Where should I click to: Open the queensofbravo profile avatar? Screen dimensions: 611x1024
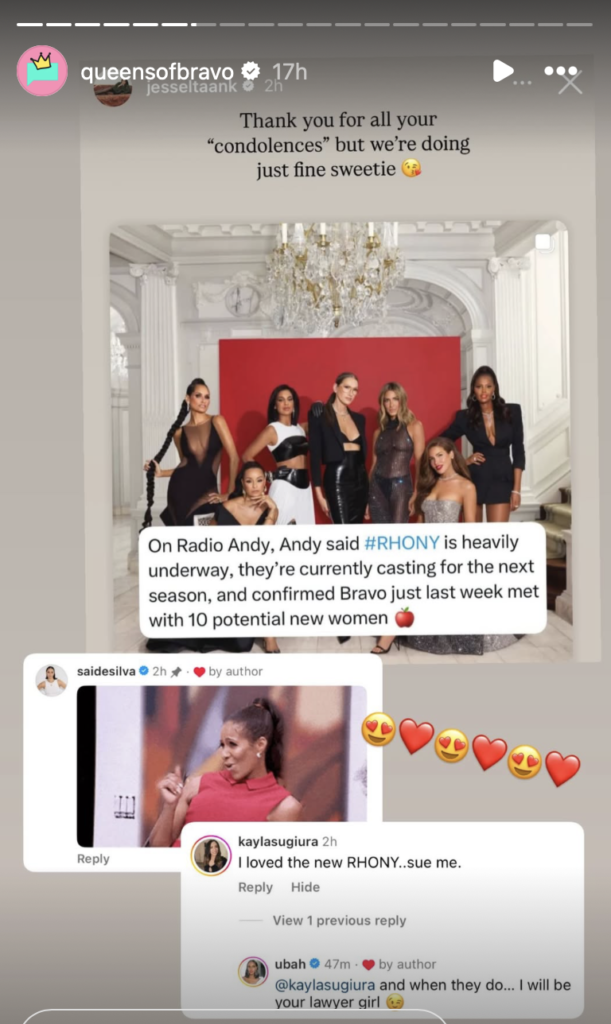[42, 71]
